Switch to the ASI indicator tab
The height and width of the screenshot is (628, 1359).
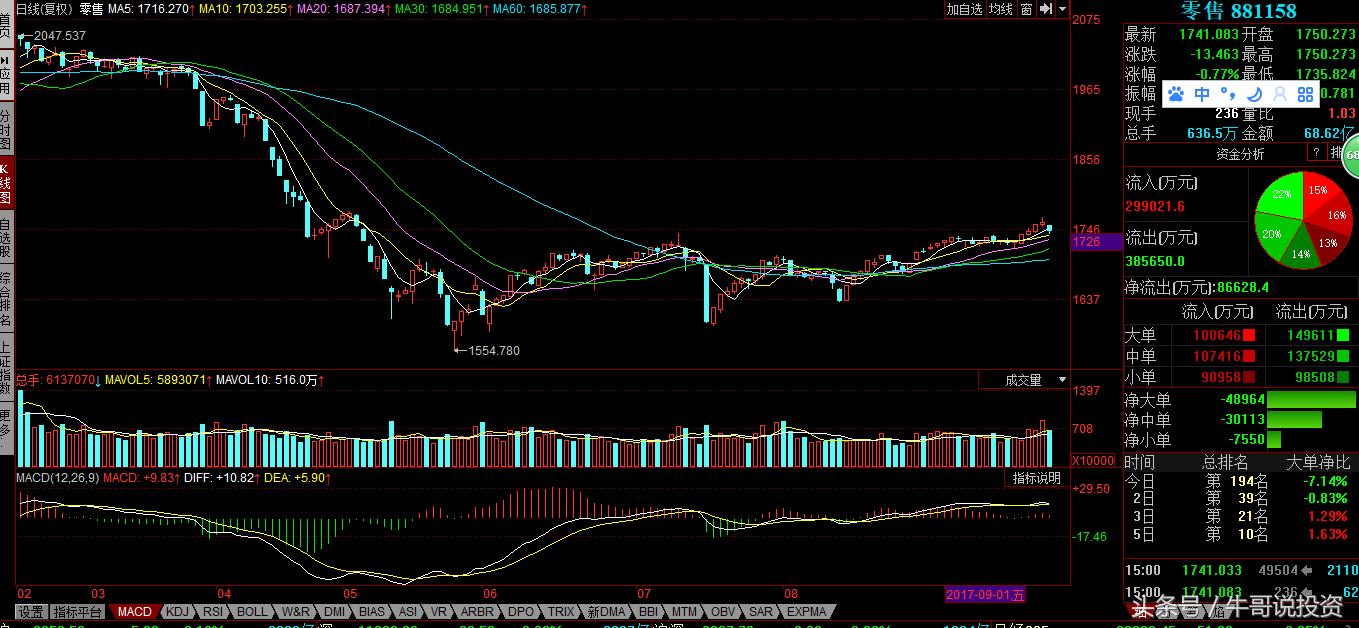tap(408, 611)
